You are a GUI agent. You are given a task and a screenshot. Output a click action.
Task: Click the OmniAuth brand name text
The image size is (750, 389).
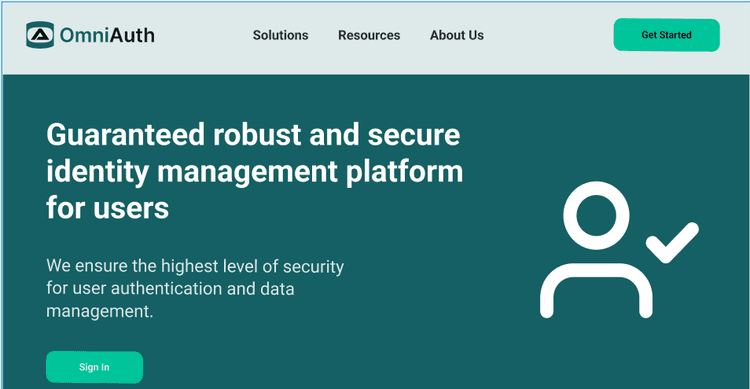(107, 35)
